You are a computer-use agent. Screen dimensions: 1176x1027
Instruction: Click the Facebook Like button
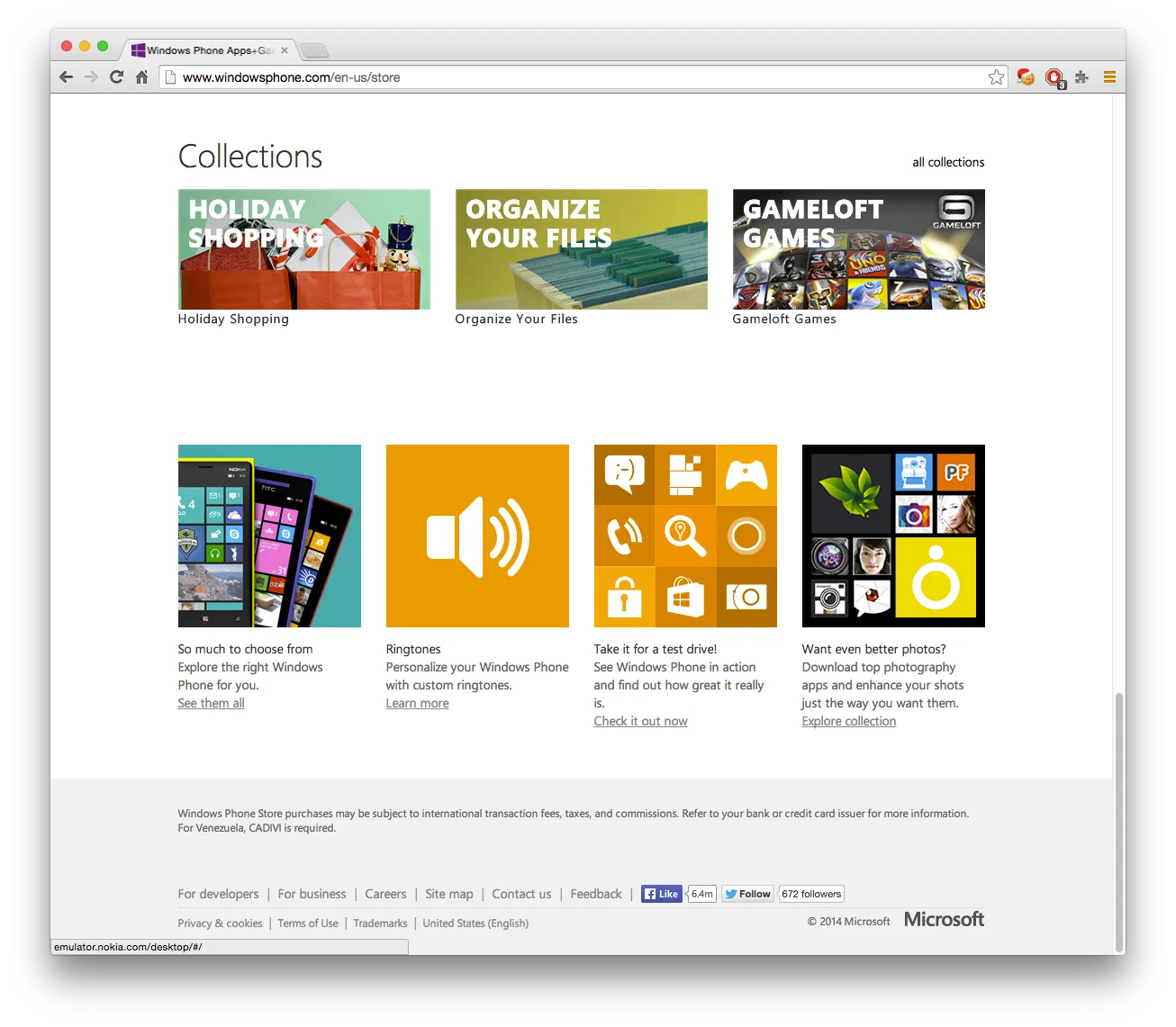pyautogui.click(x=662, y=894)
